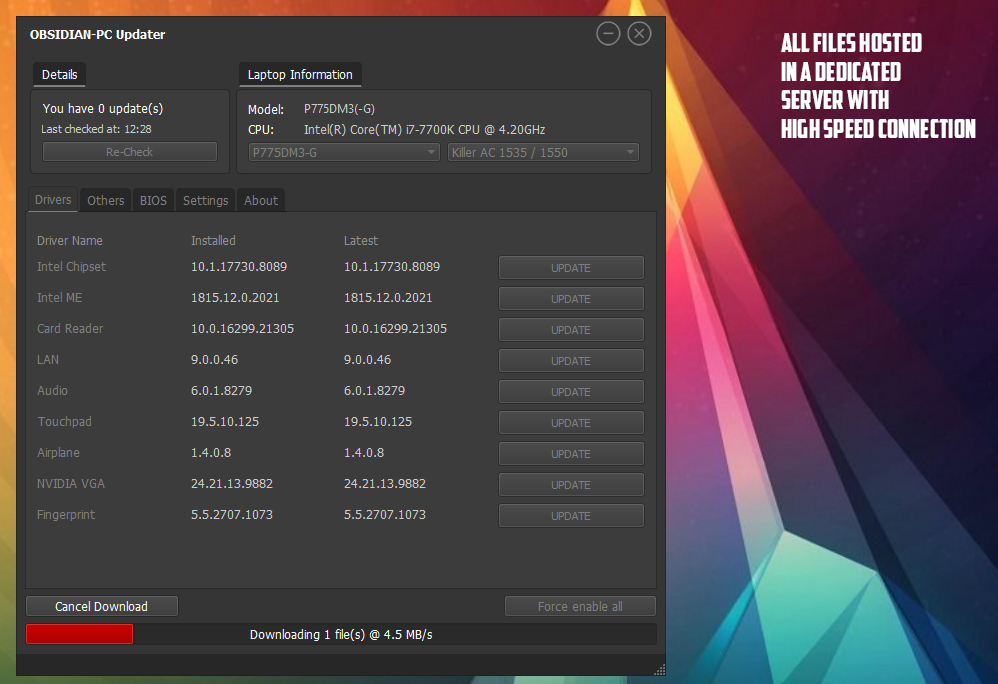Image resolution: width=998 pixels, height=684 pixels.
Task: Click the Intel Chipset driver name
Action: (x=71, y=267)
